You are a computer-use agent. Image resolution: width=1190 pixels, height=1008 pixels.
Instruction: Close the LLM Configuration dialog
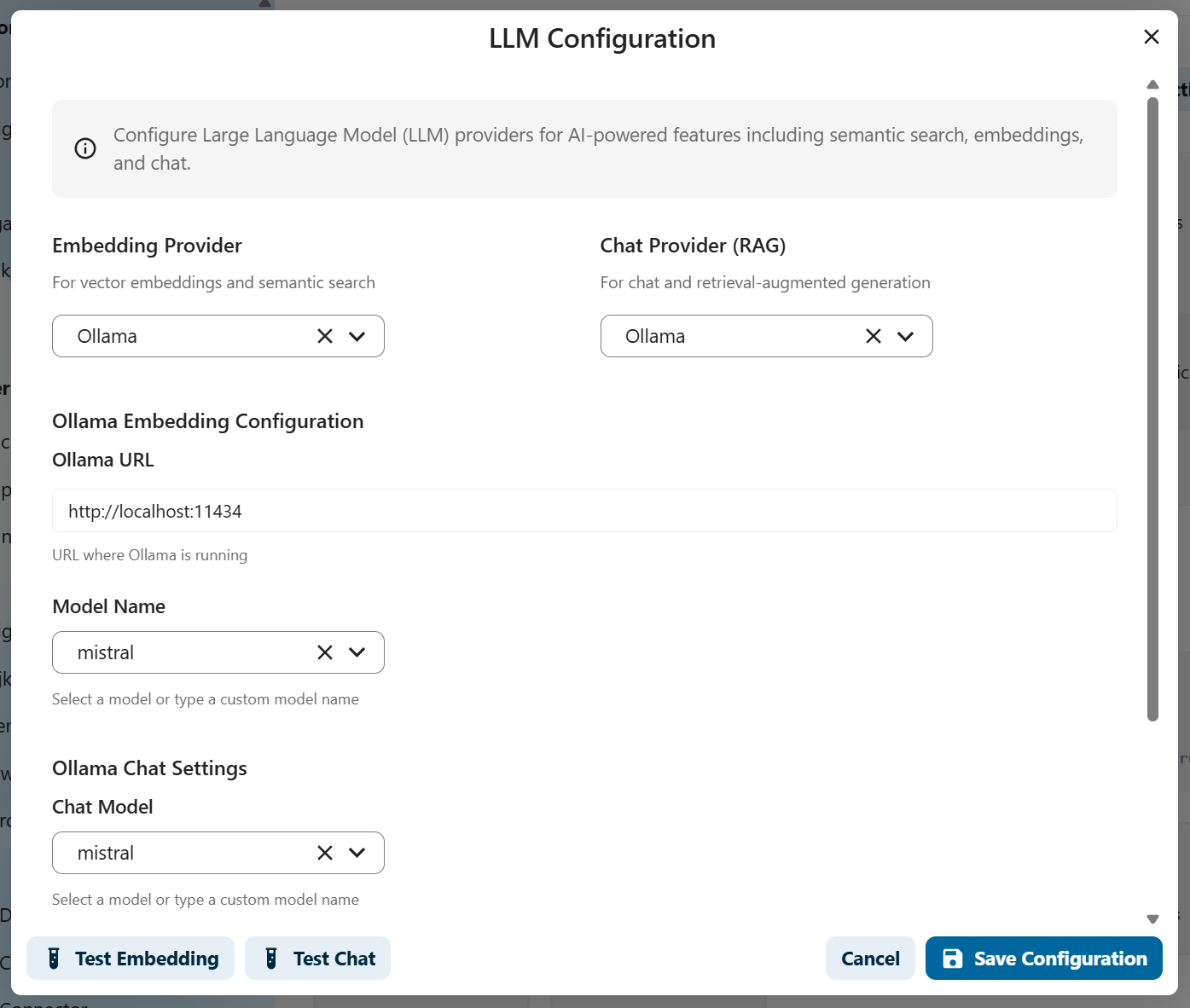pos(1152,37)
